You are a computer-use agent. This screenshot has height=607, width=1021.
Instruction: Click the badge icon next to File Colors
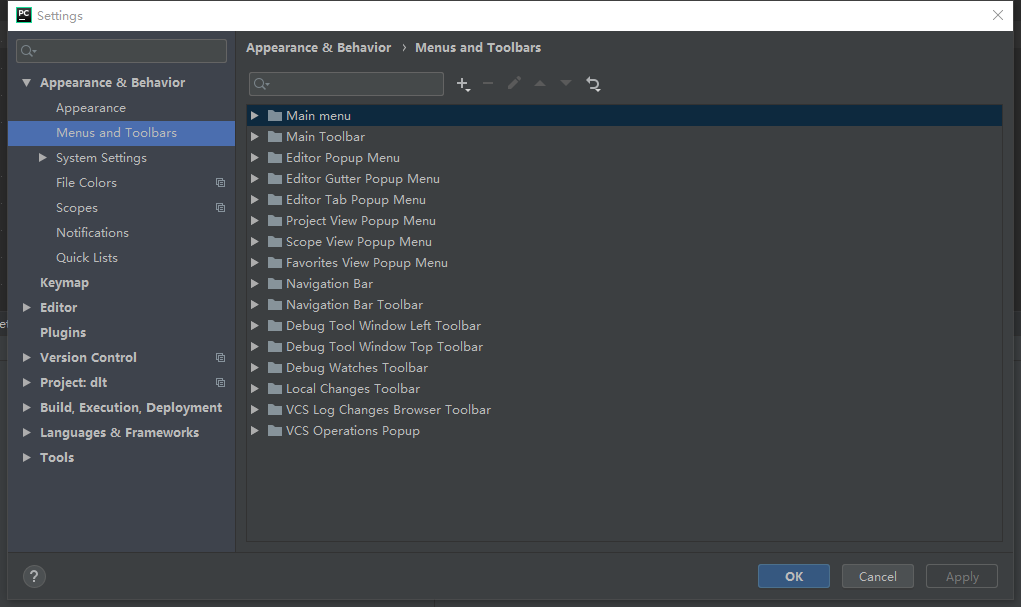tap(219, 182)
